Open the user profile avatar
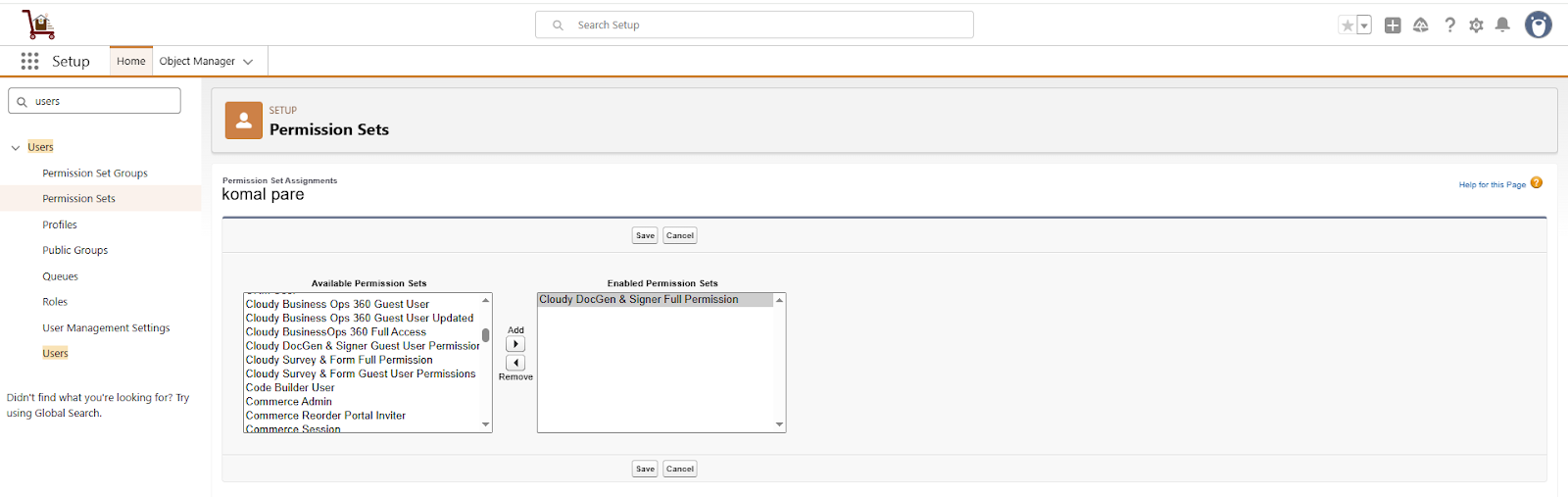1568x497 pixels. coord(1538,25)
